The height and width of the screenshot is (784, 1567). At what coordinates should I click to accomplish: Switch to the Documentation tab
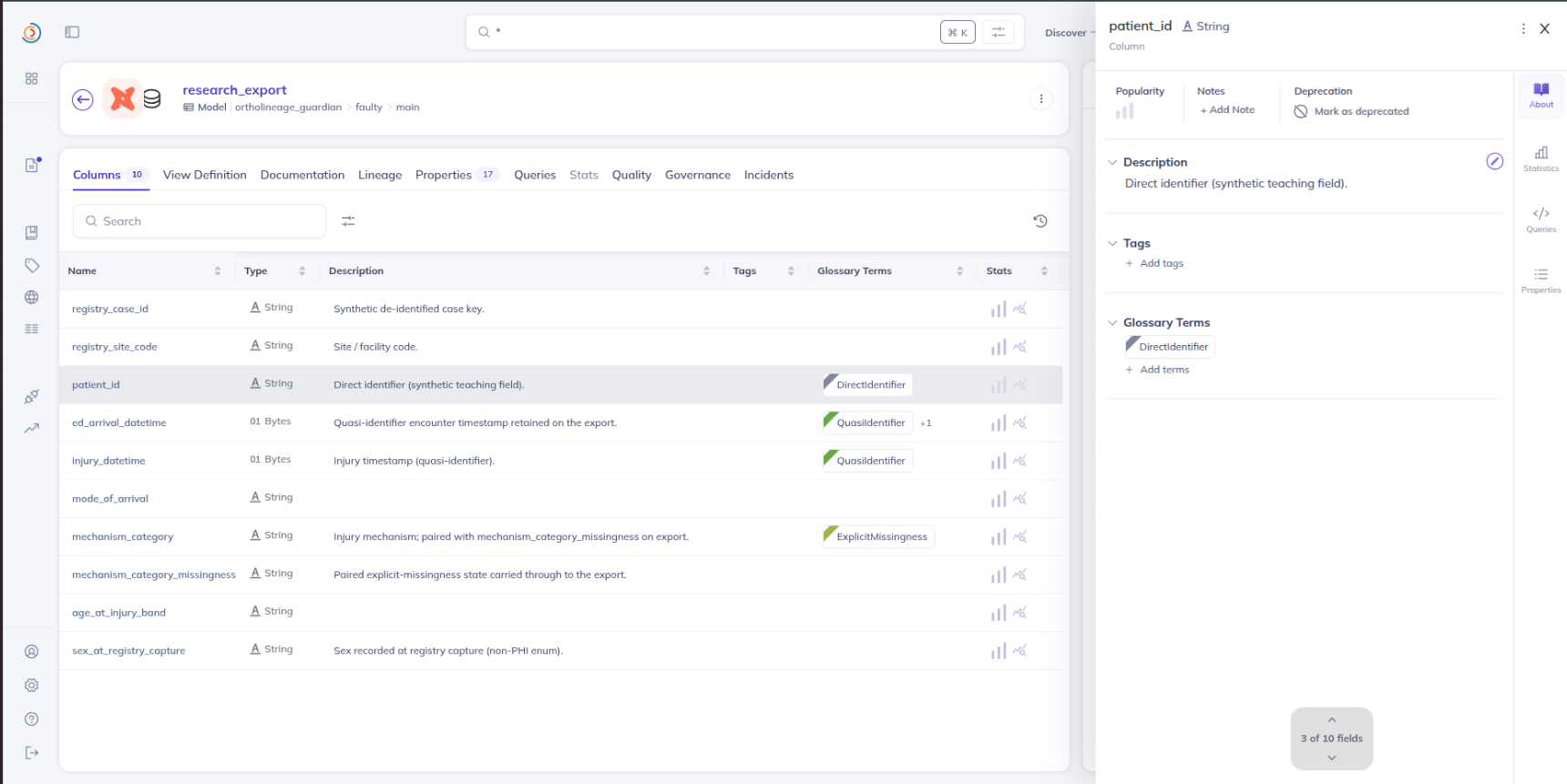(302, 175)
